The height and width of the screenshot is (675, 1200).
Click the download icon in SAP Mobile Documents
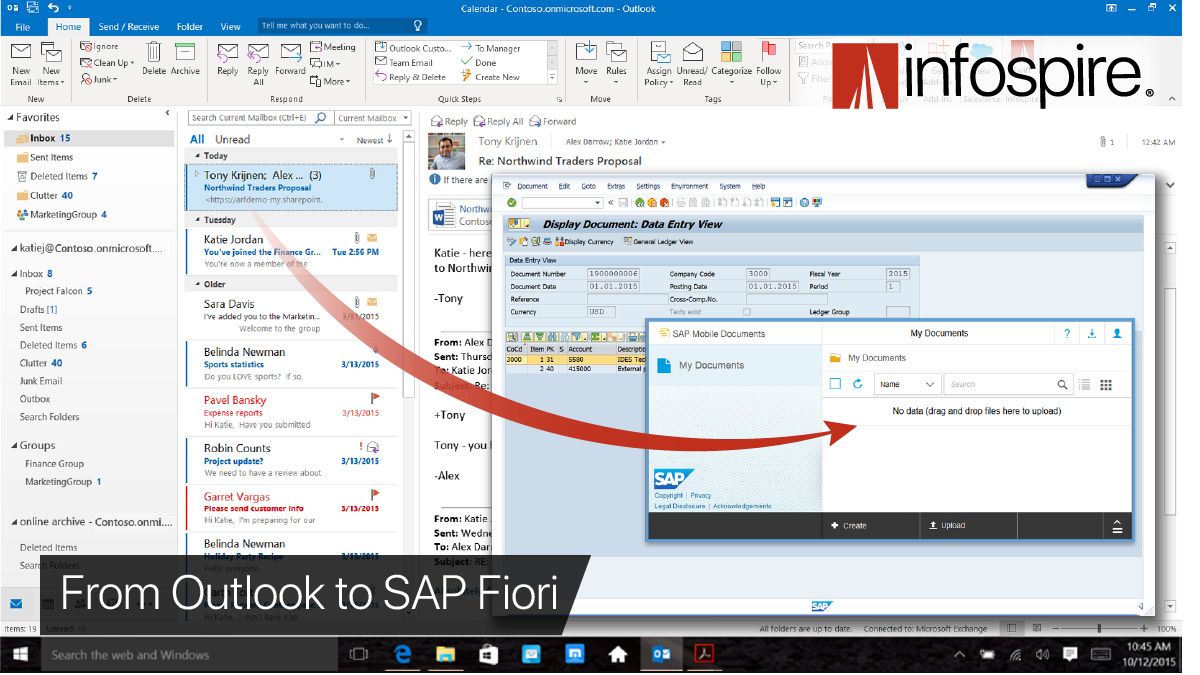click(x=1092, y=334)
